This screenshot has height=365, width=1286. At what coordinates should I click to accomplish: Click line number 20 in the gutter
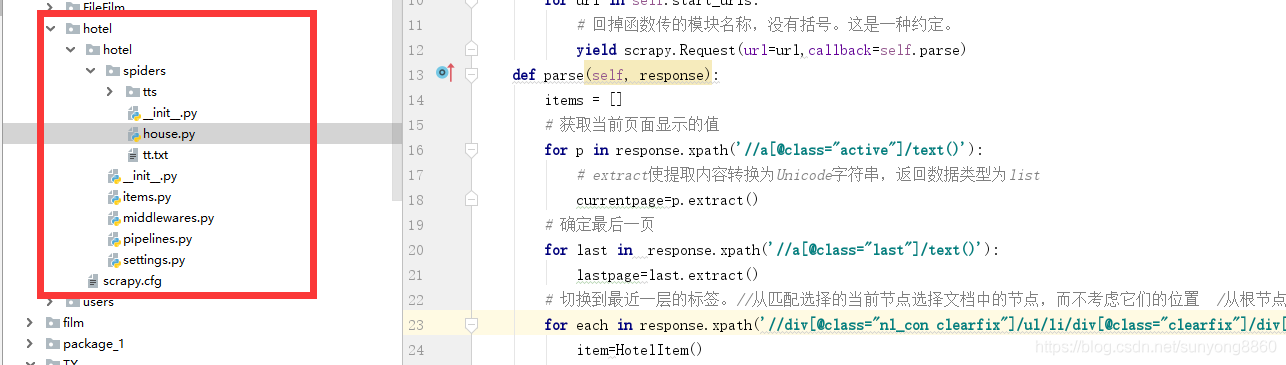[416, 250]
